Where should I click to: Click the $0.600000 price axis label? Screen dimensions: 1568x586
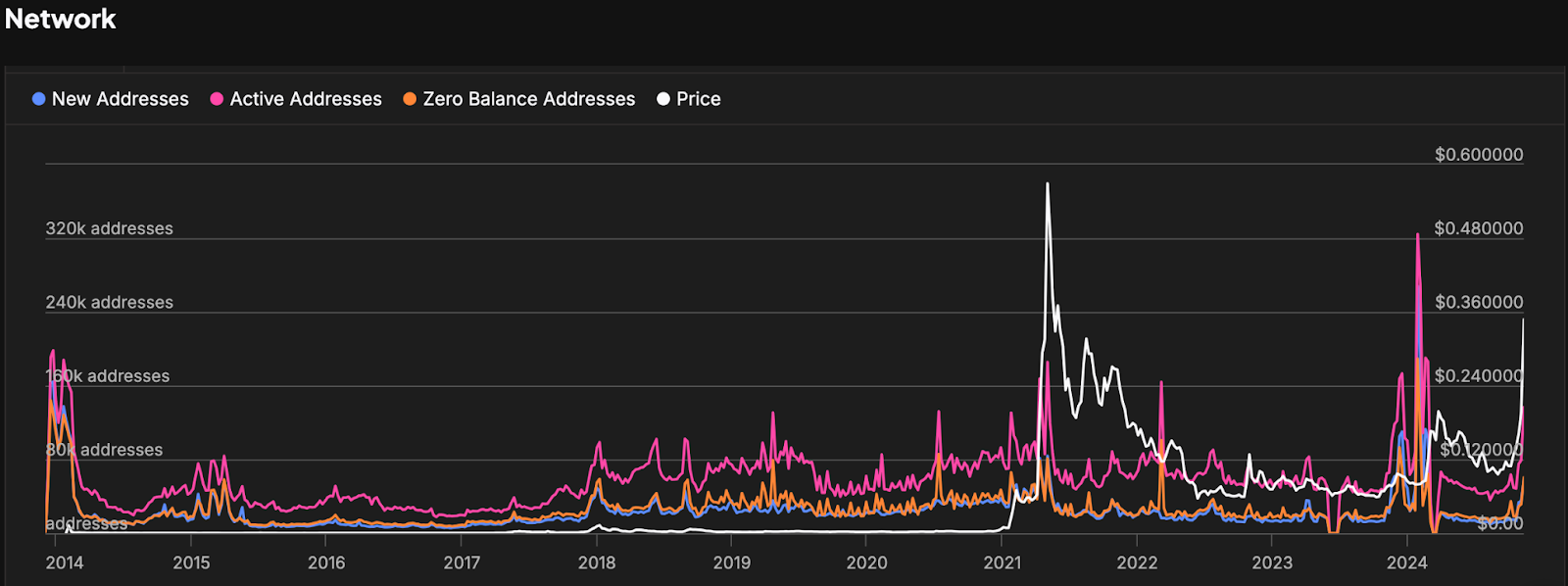1479,155
